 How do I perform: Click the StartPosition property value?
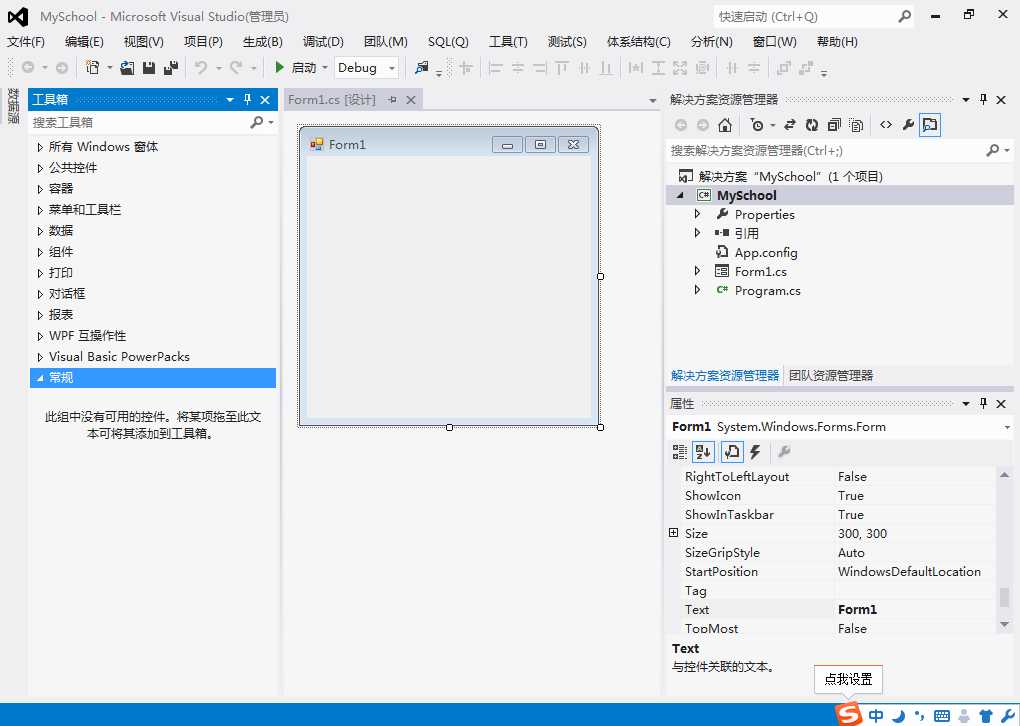[915, 571]
